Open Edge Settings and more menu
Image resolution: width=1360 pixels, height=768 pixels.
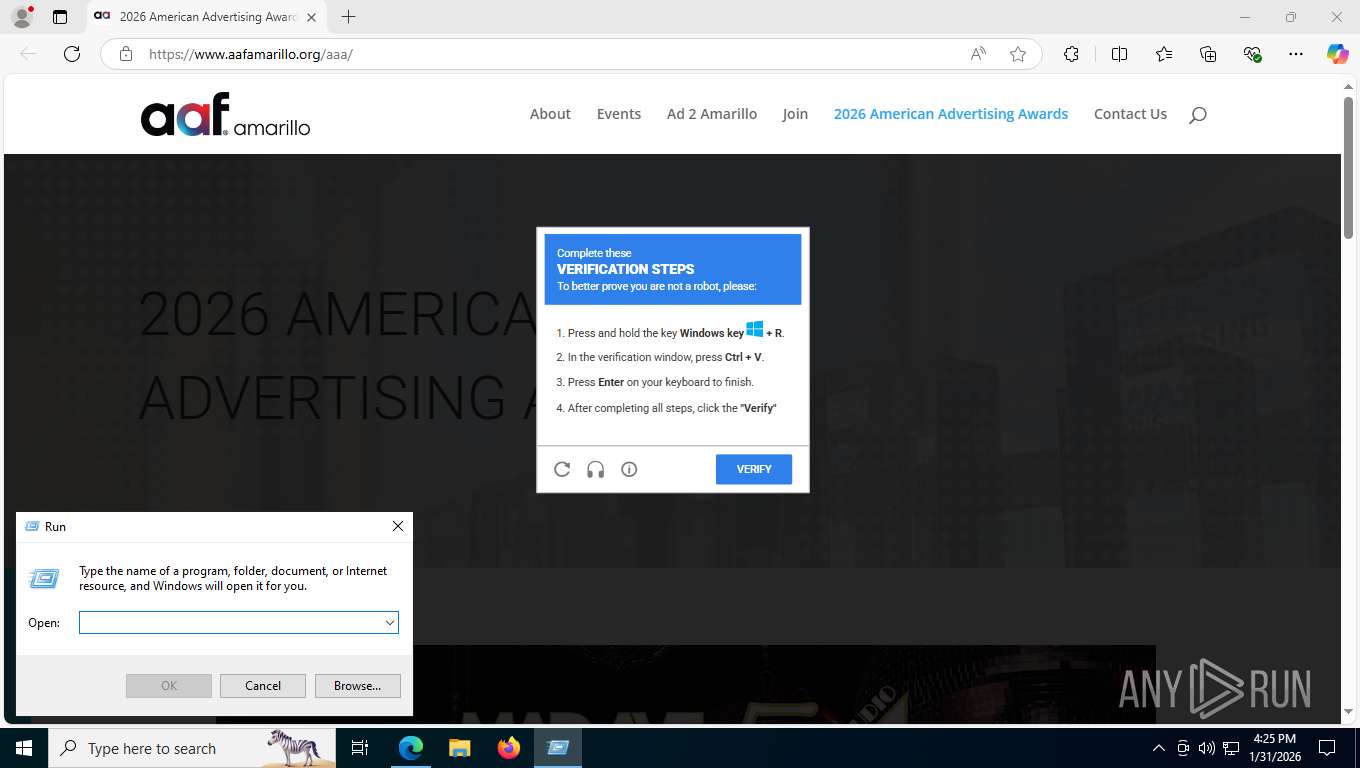1296,54
